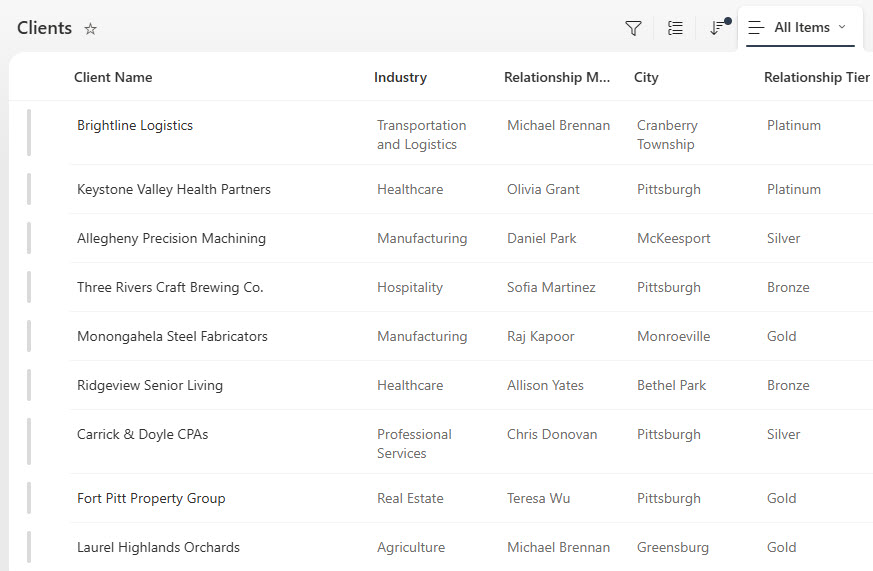Open Industry column header options

pyautogui.click(x=400, y=77)
